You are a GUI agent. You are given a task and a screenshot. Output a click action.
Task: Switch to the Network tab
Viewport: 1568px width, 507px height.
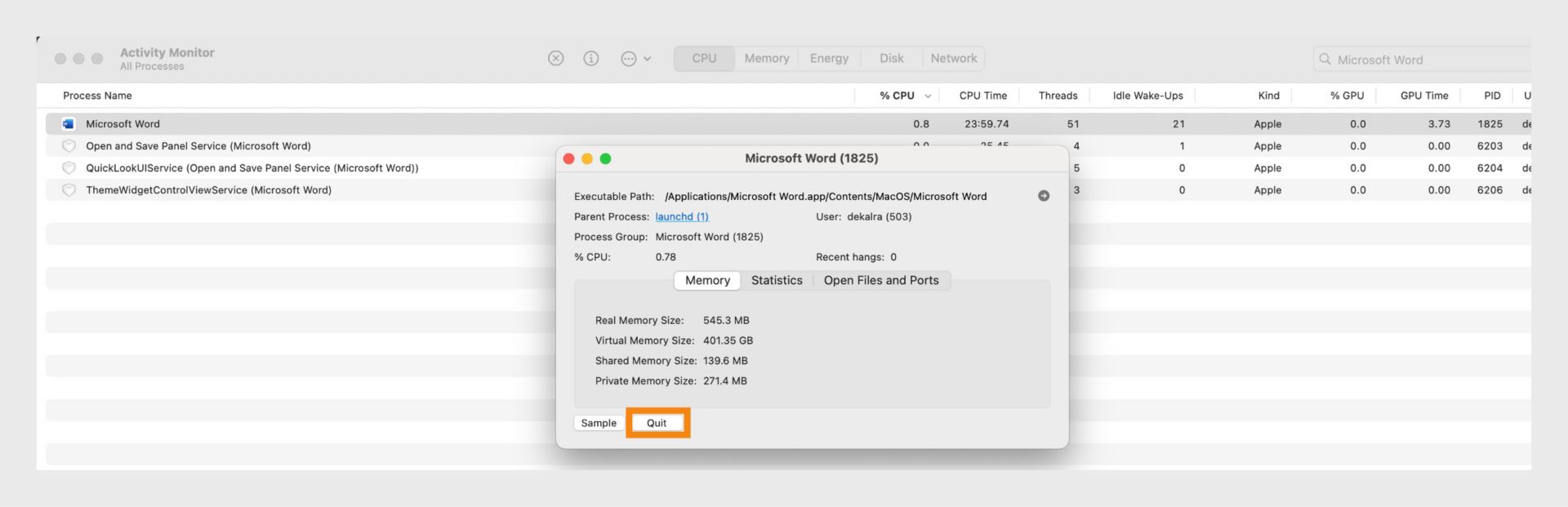[x=953, y=59]
